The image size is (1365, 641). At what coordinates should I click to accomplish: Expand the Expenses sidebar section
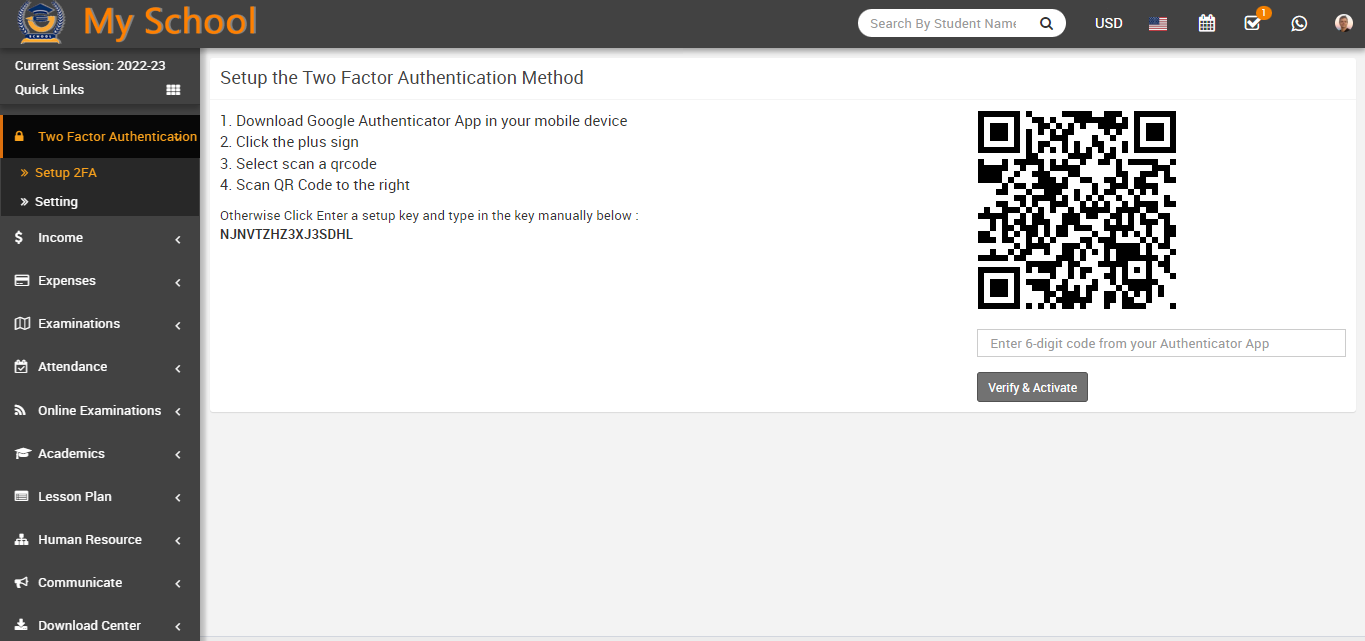[x=100, y=281]
